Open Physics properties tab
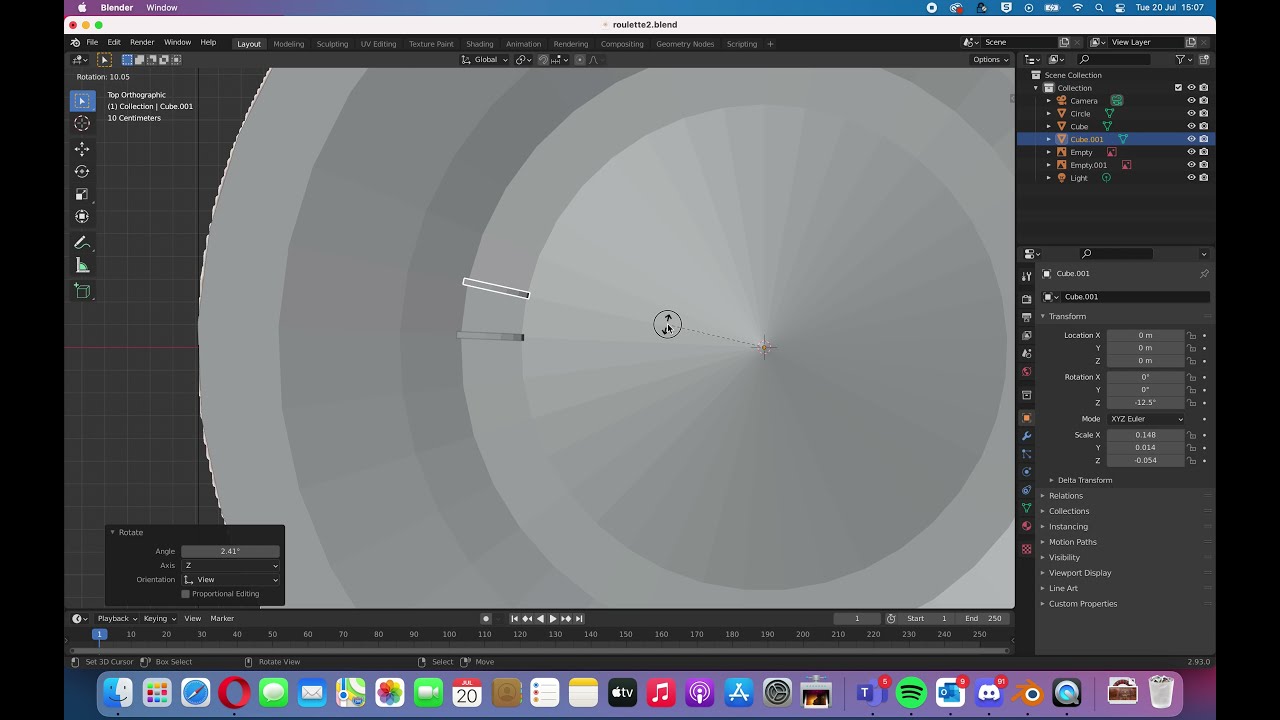 [1026, 472]
